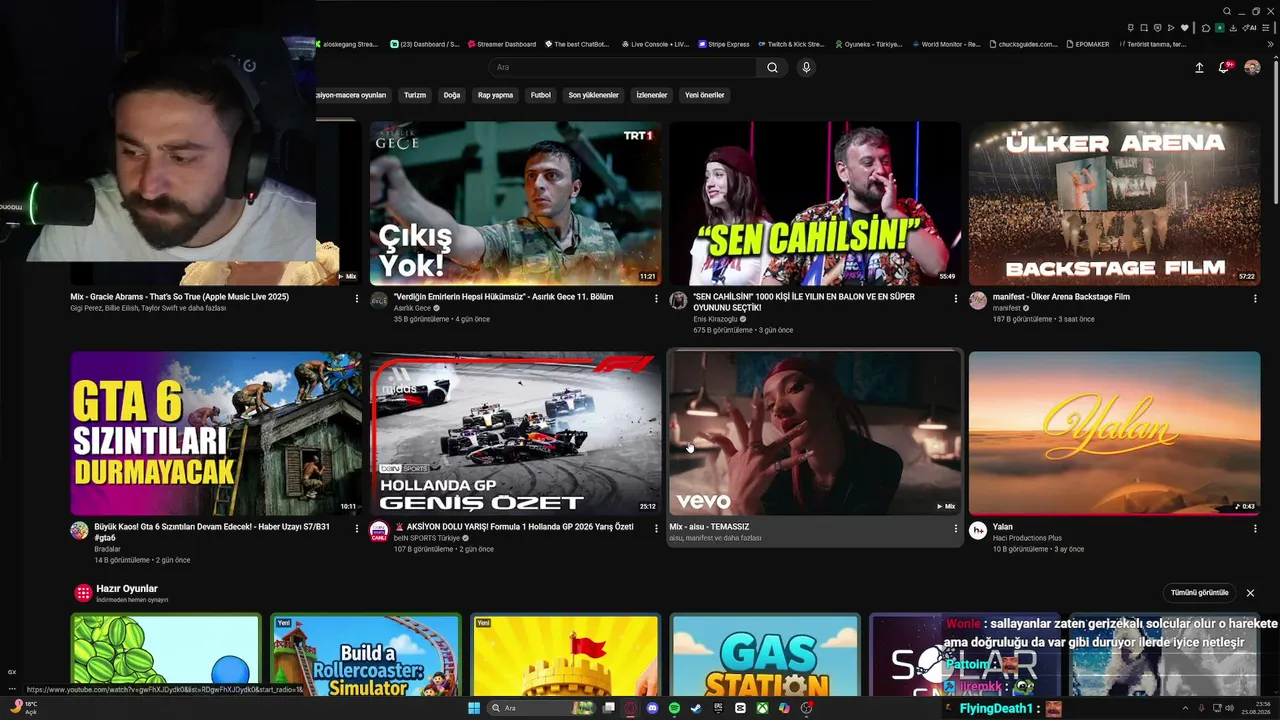This screenshot has height=720, width=1280.
Task: Open the weather widget on the taskbar
Action: click(x=22, y=708)
